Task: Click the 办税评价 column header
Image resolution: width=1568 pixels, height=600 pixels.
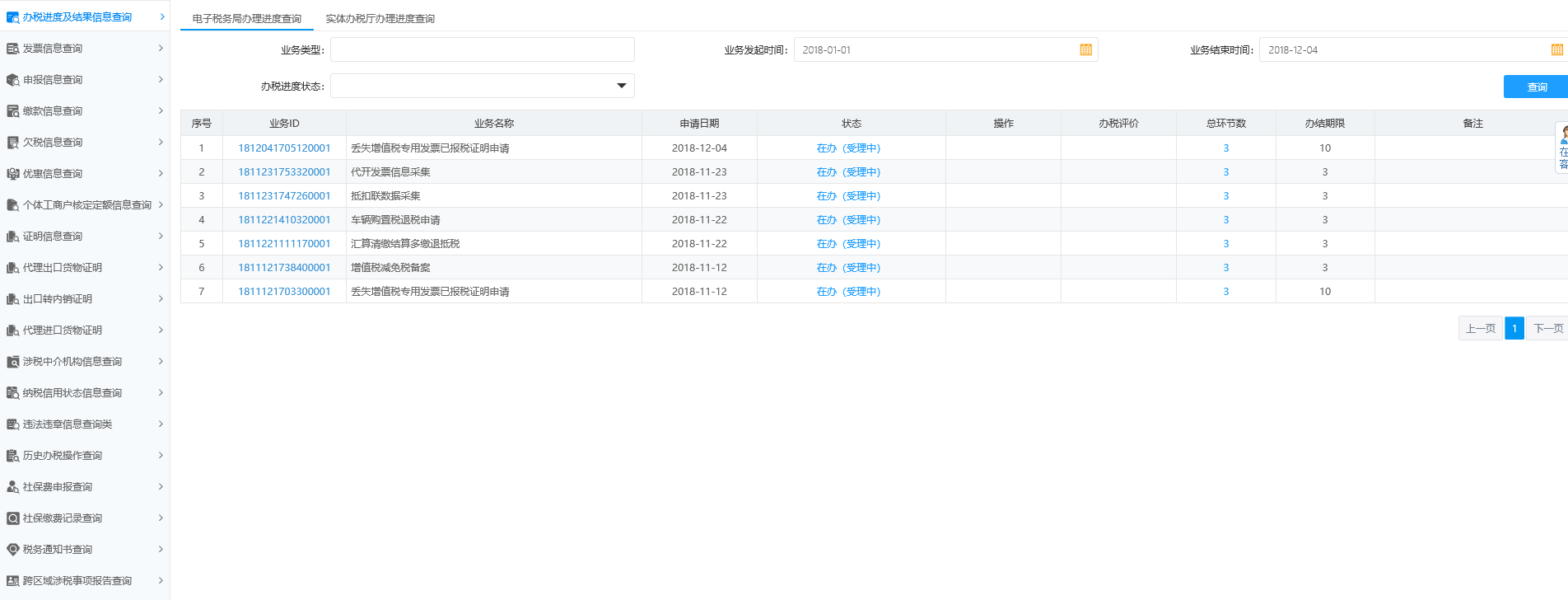Action: (1118, 124)
